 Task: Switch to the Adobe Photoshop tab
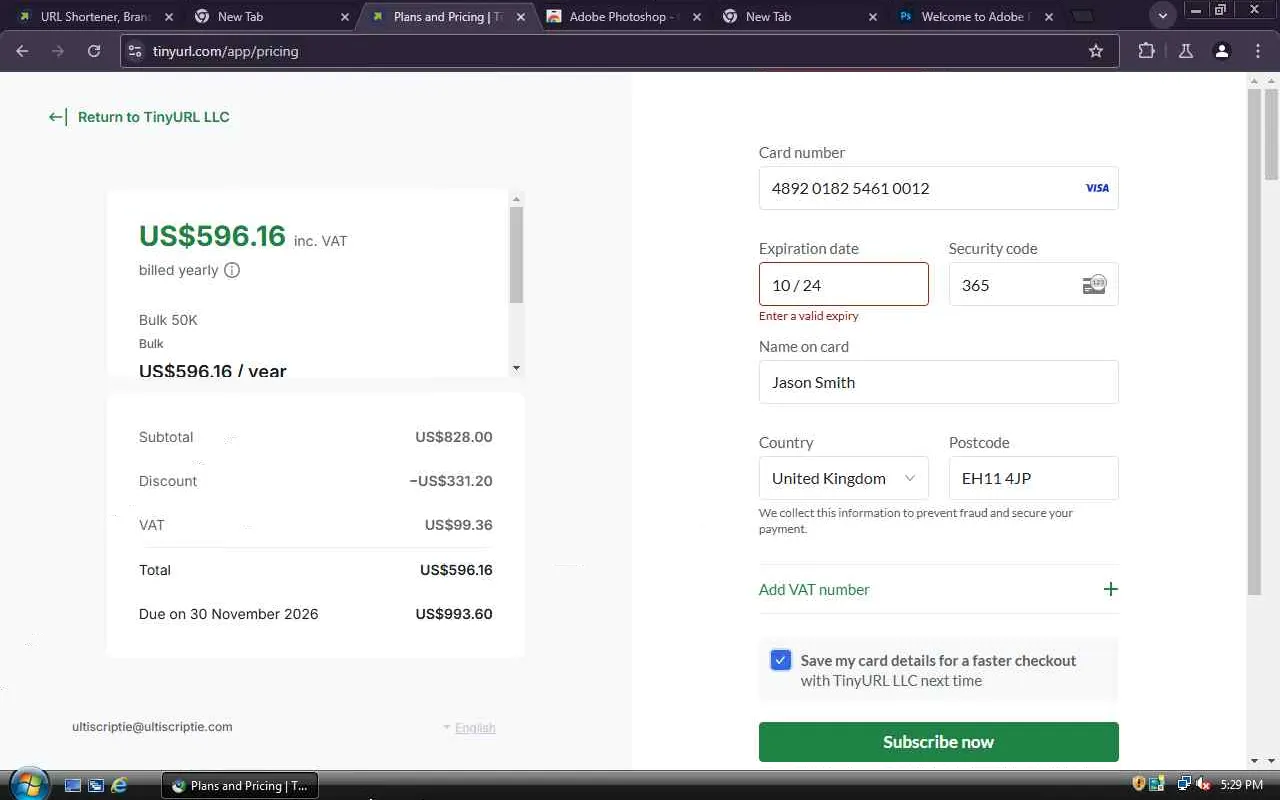coord(624,17)
